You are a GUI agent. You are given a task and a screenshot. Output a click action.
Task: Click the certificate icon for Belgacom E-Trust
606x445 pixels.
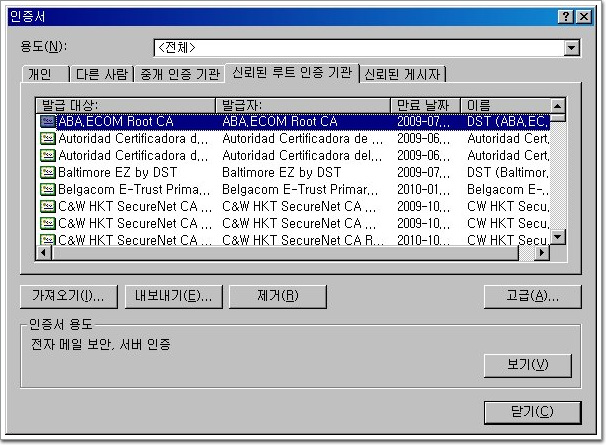[48, 189]
